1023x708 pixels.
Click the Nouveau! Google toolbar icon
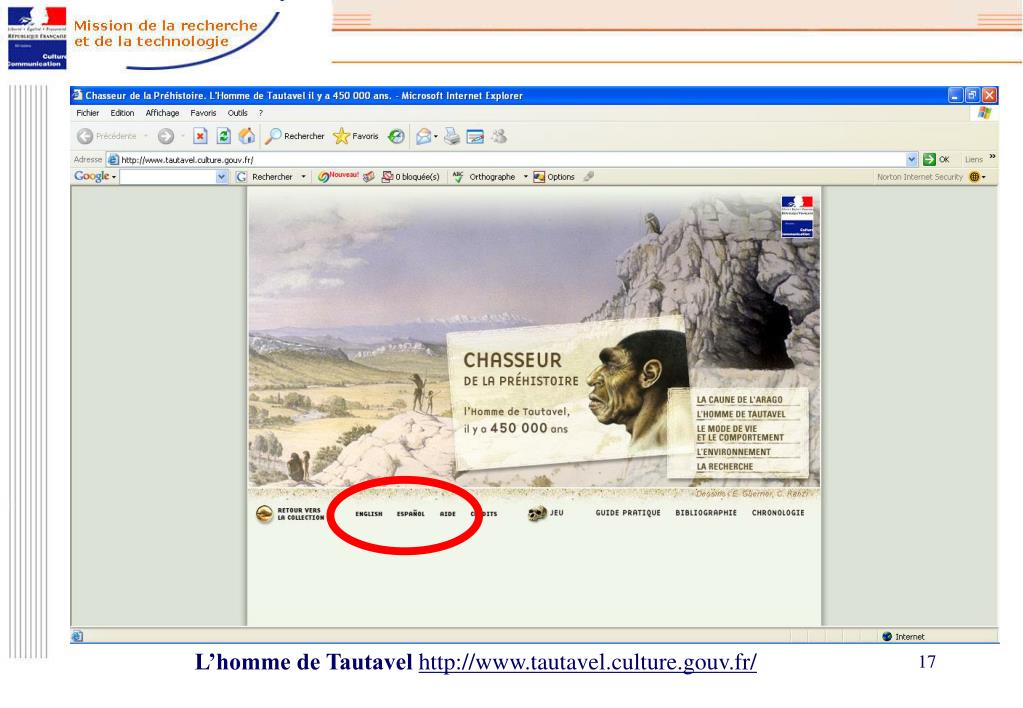(x=338, y=176)
